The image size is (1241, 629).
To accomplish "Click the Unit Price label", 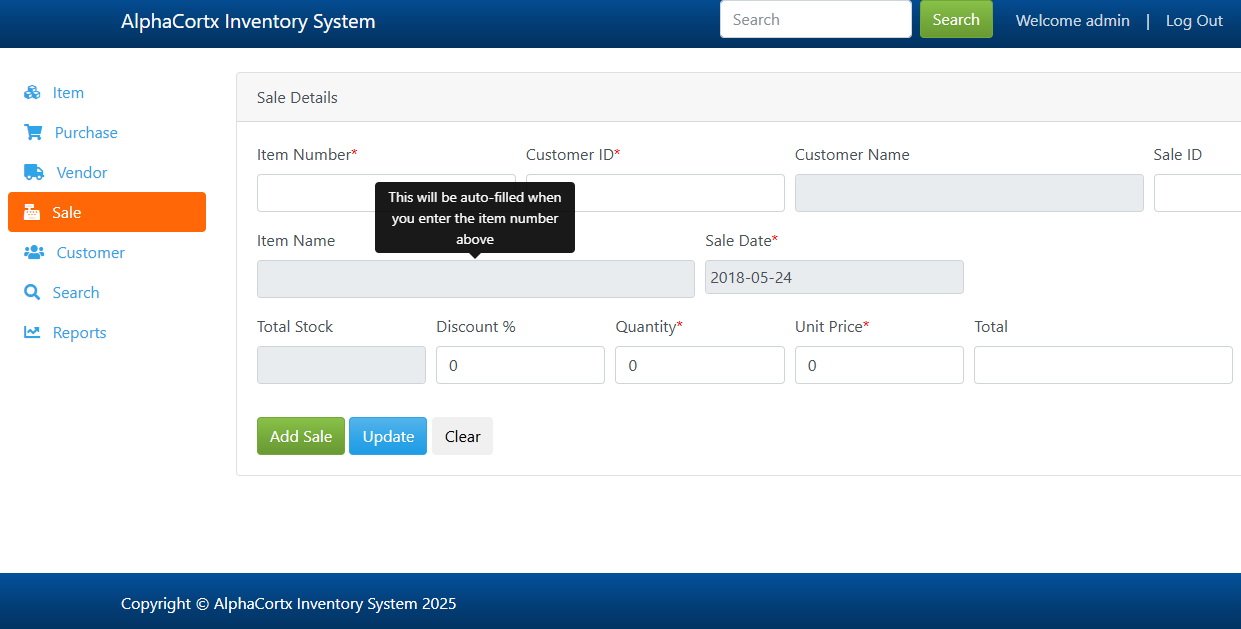I will pos(832,326).
